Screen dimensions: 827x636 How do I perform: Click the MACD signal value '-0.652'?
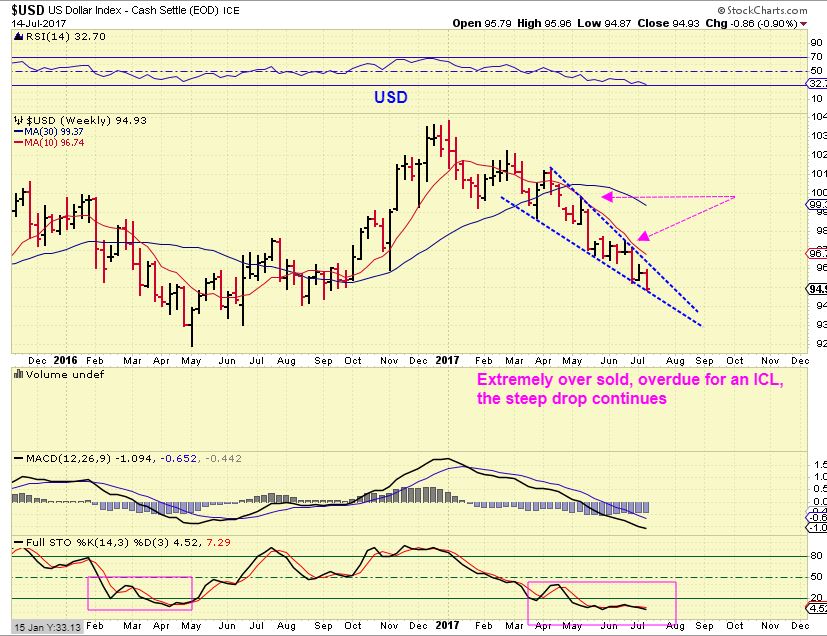pyautogui.click(x=178, y=459)
